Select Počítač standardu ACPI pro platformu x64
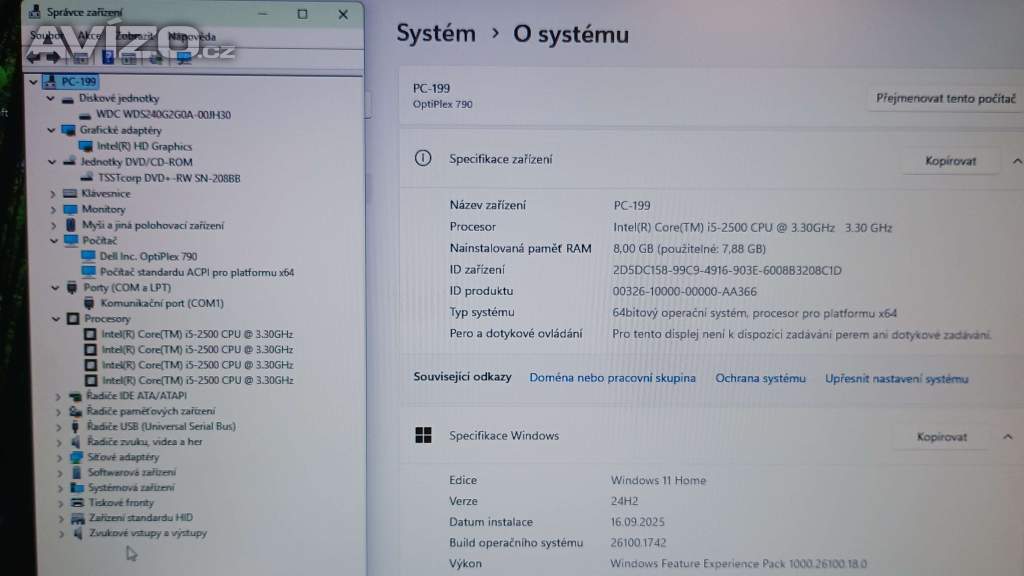Screen dimensions: 1024x576 coord(197,272)
